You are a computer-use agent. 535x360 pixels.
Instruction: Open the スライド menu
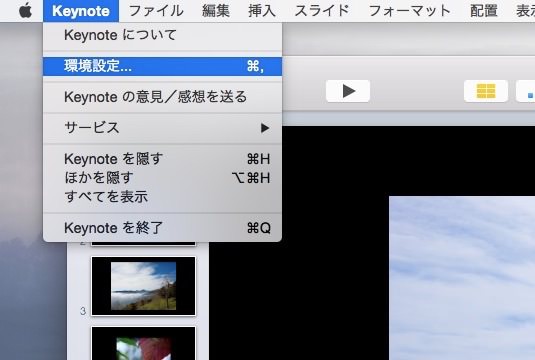pos(322,11)
